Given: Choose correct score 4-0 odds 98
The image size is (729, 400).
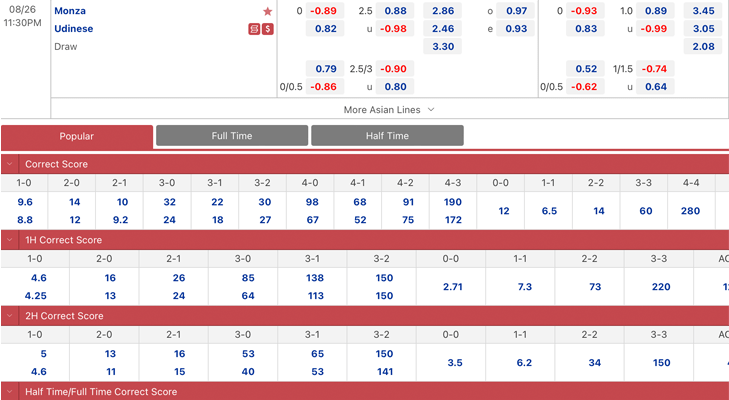Looking at the screenshot, I should tap(312, 202).
